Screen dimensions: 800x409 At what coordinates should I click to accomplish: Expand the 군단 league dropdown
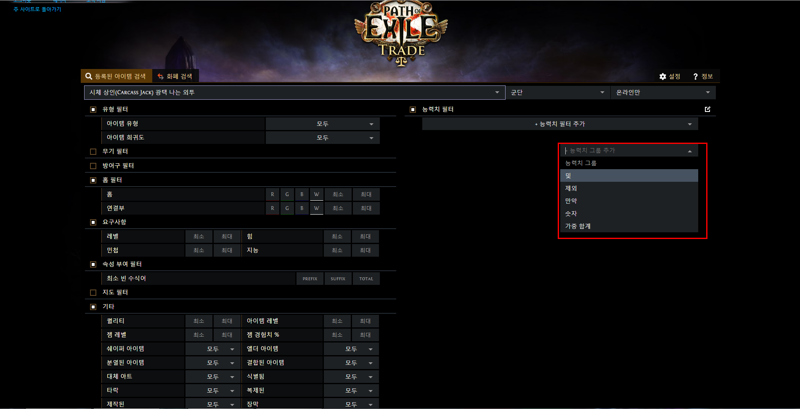(558, 92)
